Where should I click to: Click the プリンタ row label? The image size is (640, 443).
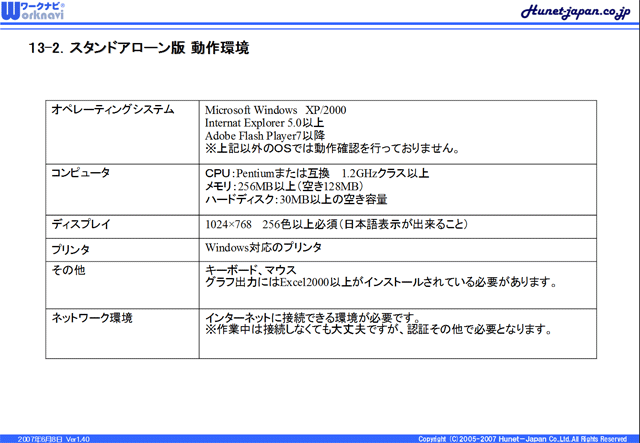[71, 248]
